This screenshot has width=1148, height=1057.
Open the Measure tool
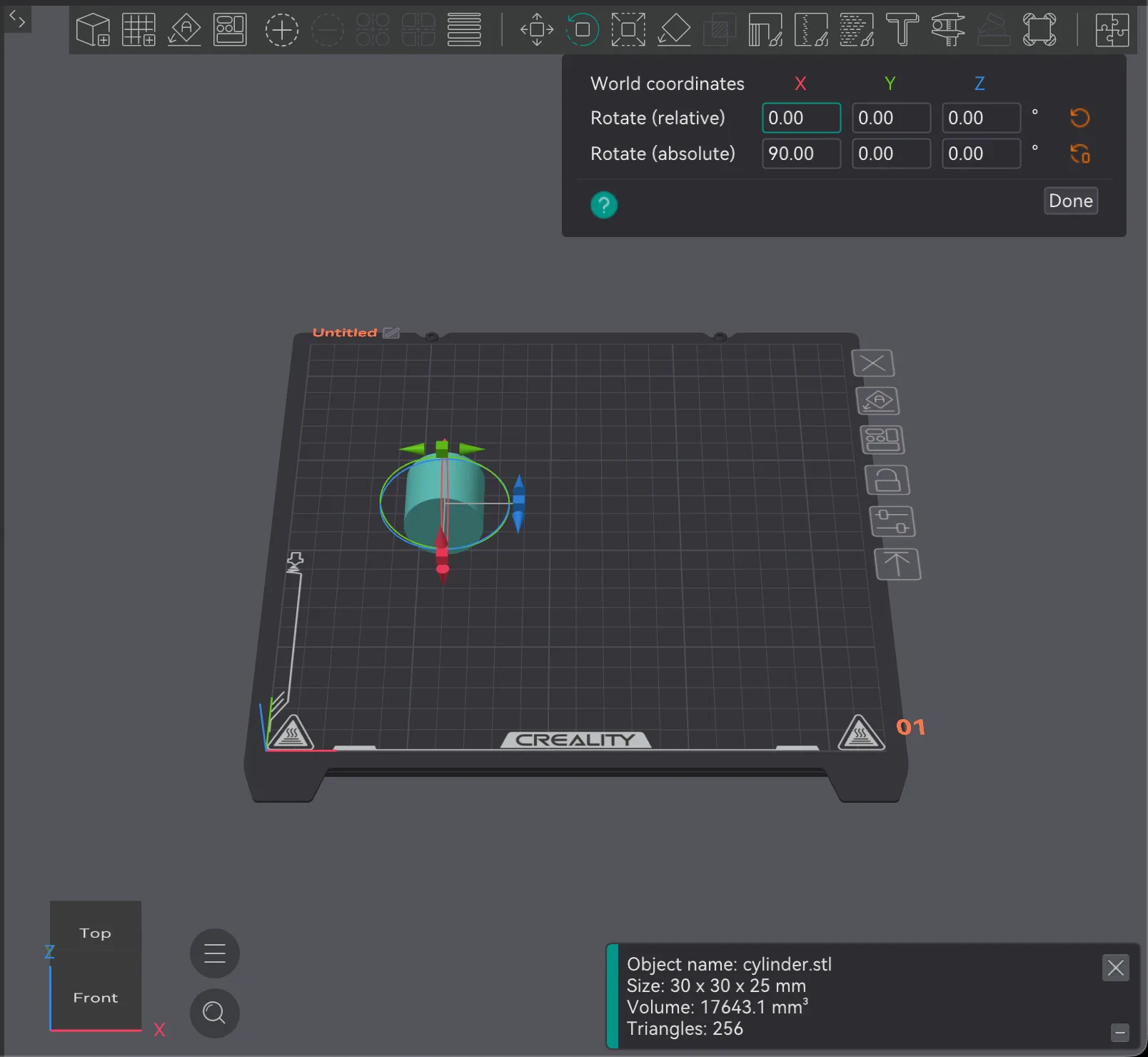(948, 30)
